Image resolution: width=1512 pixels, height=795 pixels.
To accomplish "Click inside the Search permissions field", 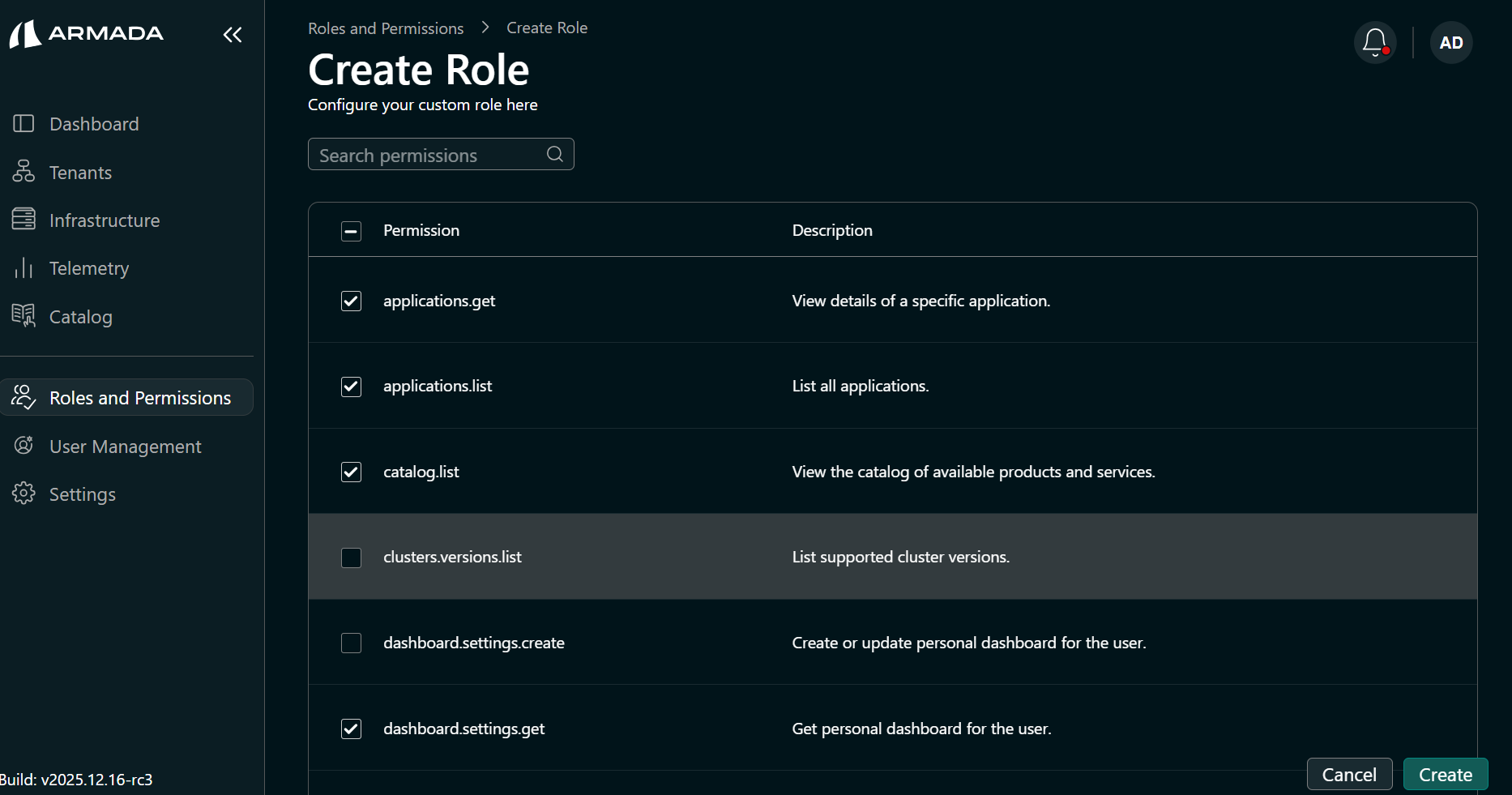I will [x=421, y=154].
